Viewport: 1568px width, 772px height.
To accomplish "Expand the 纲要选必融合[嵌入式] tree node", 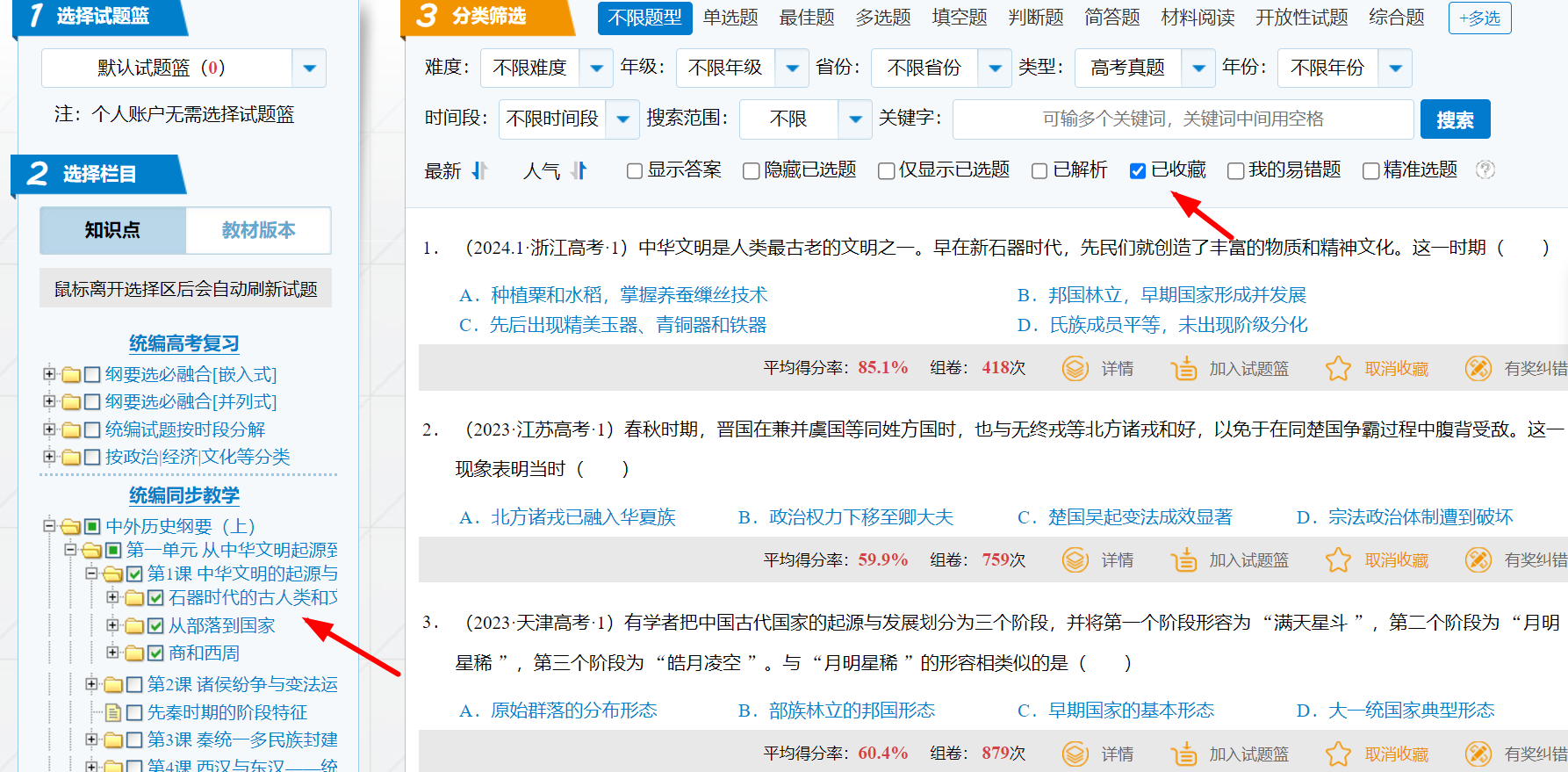I will click(x=49, y=374).
